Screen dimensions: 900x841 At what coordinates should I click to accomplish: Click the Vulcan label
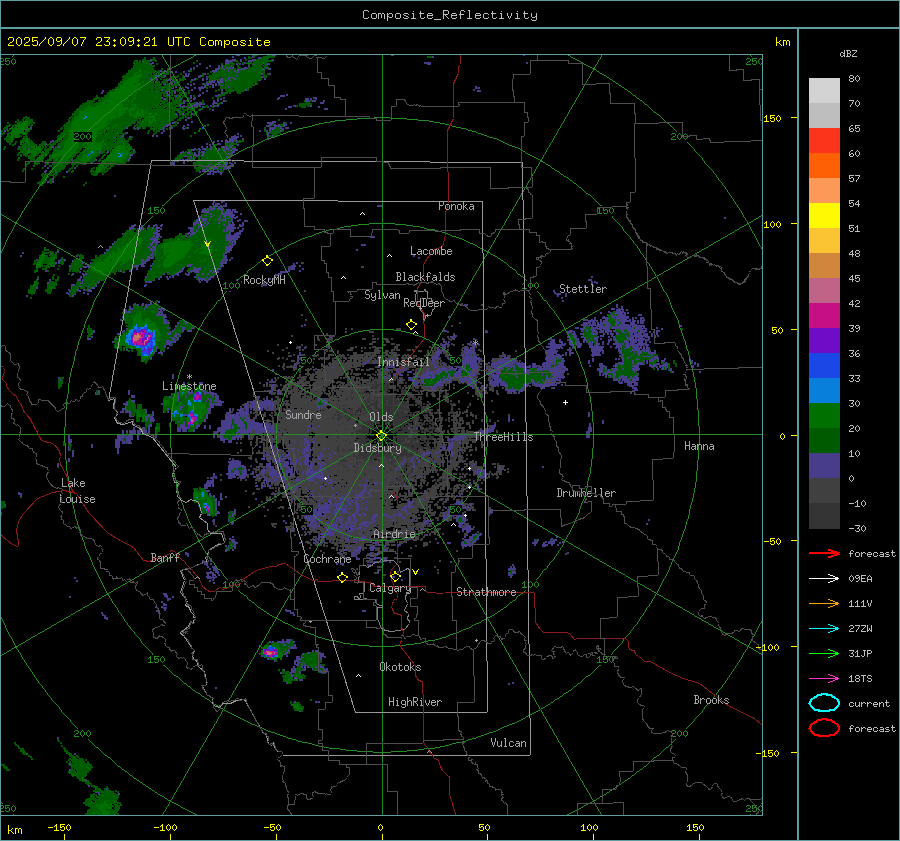point(509,743)
